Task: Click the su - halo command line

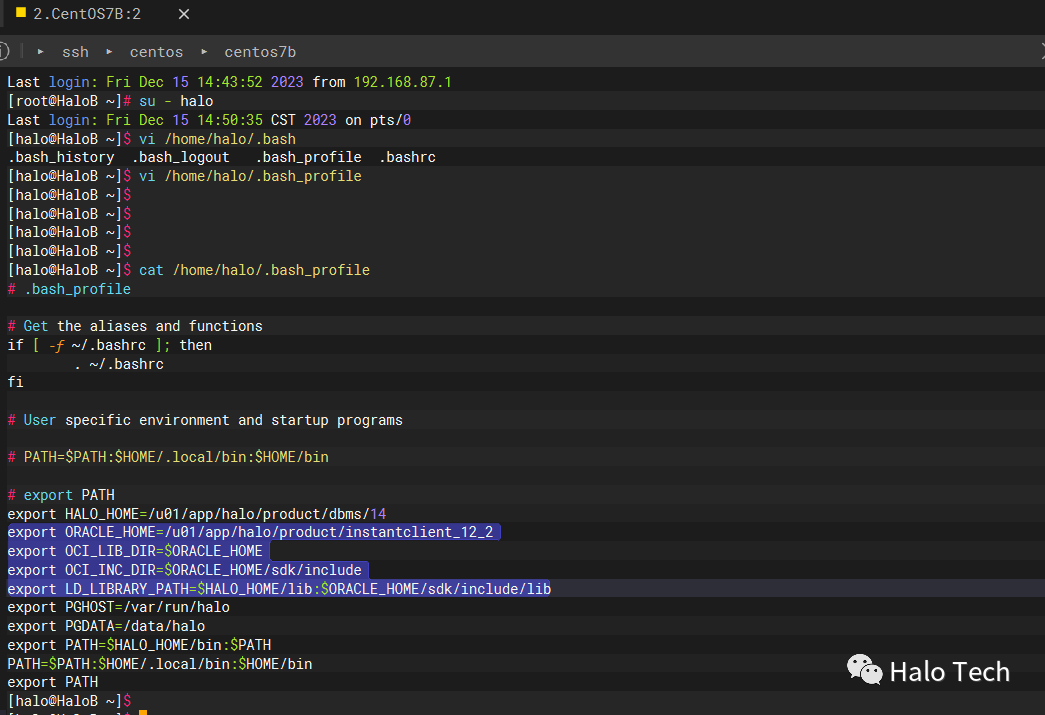Action: coord(176,101)
